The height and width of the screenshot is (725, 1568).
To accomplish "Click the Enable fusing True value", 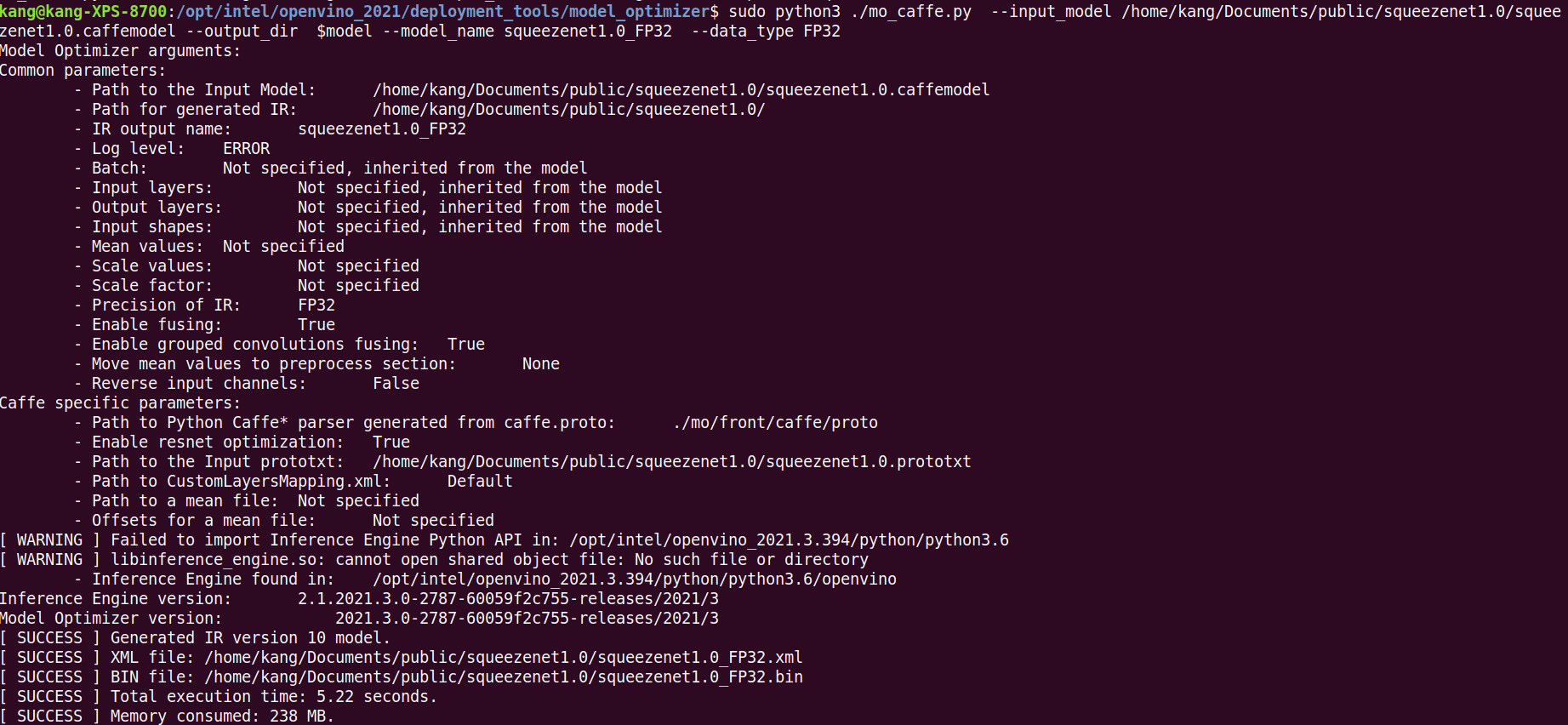I will [x=316, y=324].
